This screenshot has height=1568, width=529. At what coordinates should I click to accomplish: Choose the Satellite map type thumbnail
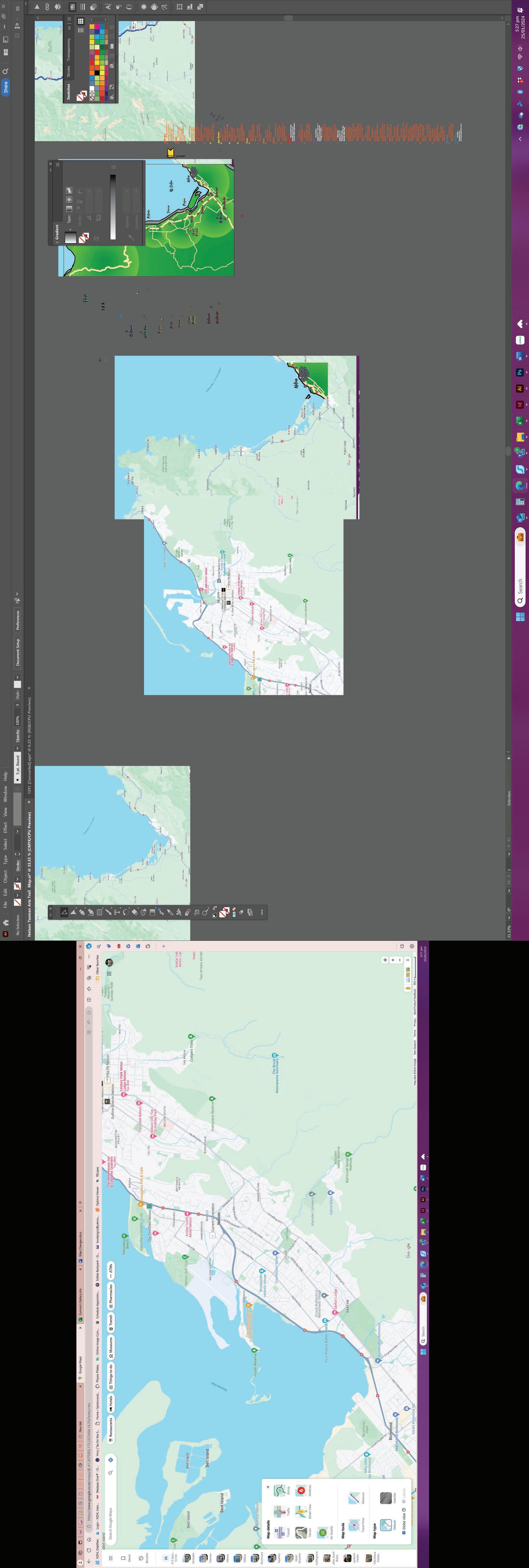(x=386, y=1498)
